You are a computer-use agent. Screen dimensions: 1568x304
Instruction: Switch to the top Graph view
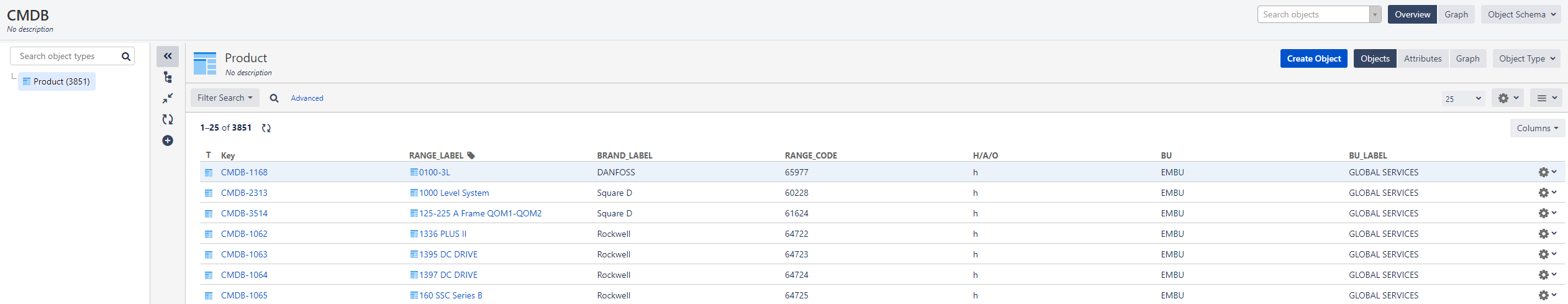[1456, 14]
